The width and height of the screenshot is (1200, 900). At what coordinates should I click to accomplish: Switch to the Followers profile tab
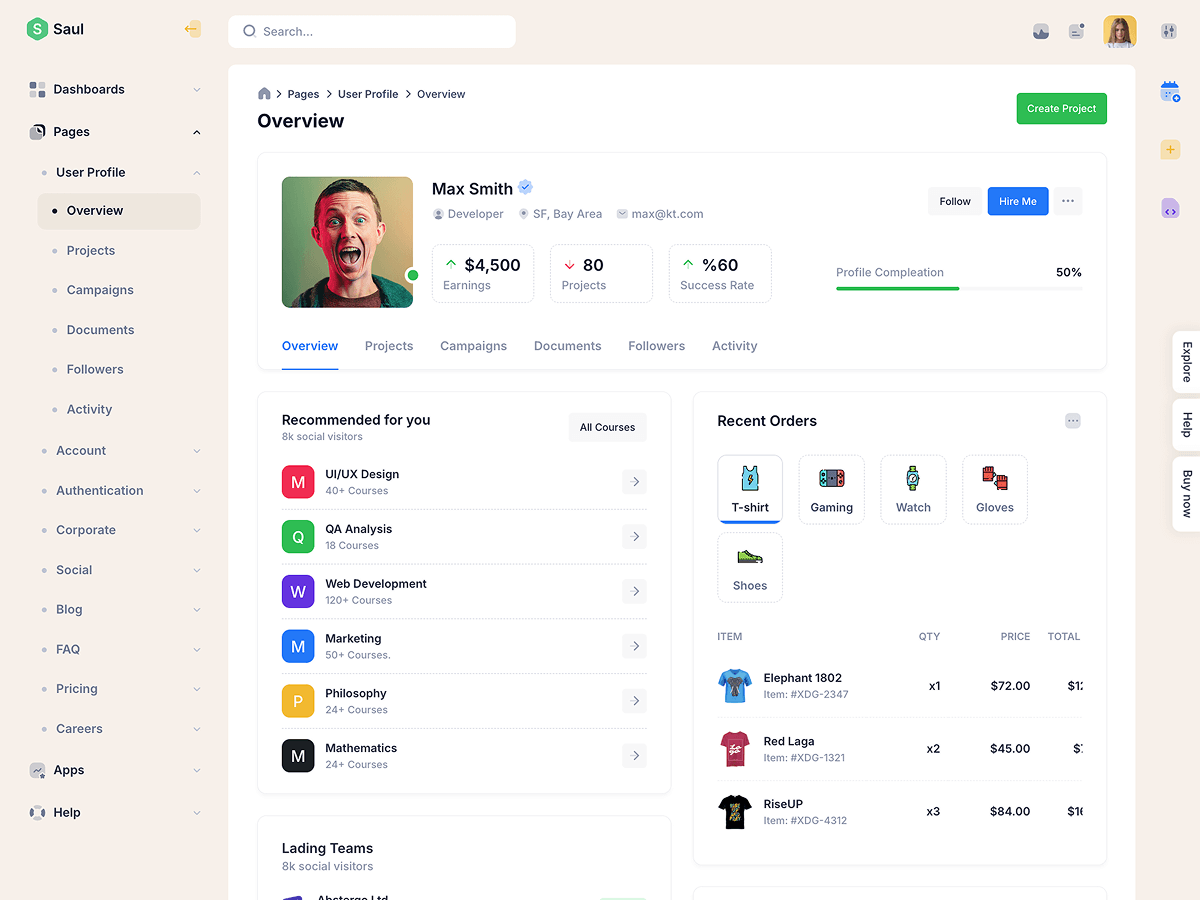click(x=656, y=346)
